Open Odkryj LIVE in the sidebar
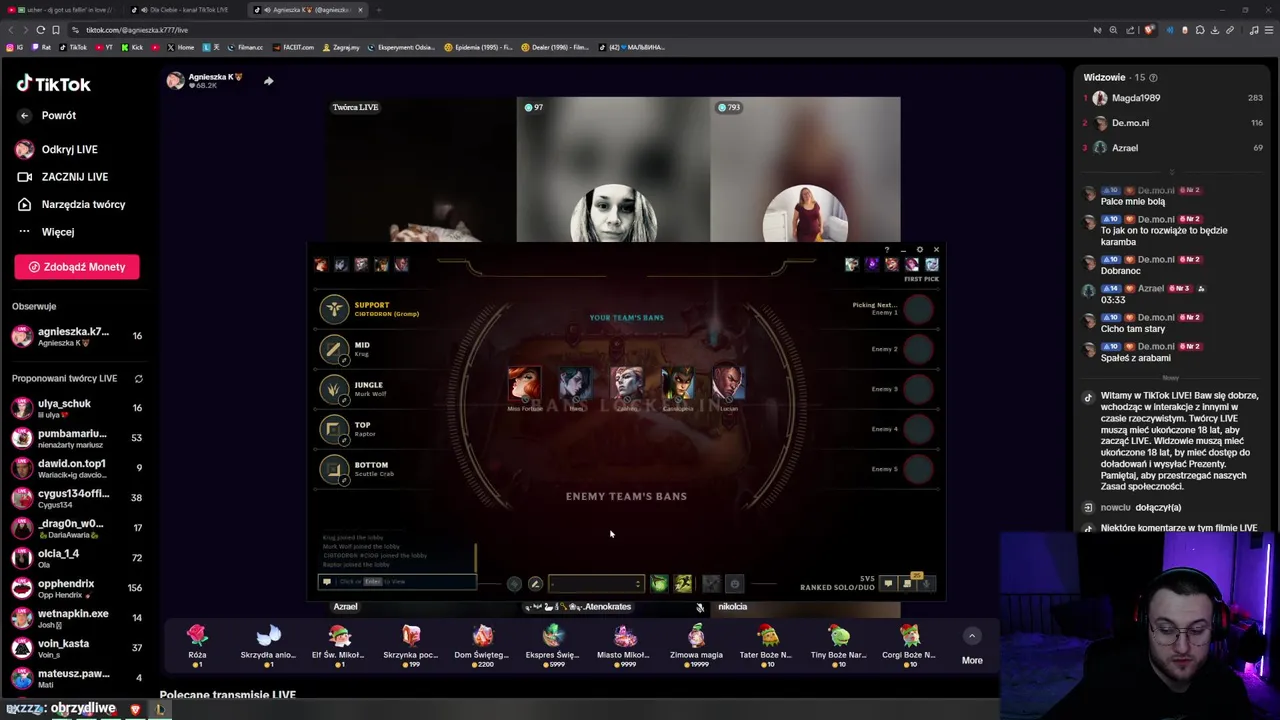This screenshot has height=720, width=1280. (x=69, y=150)
